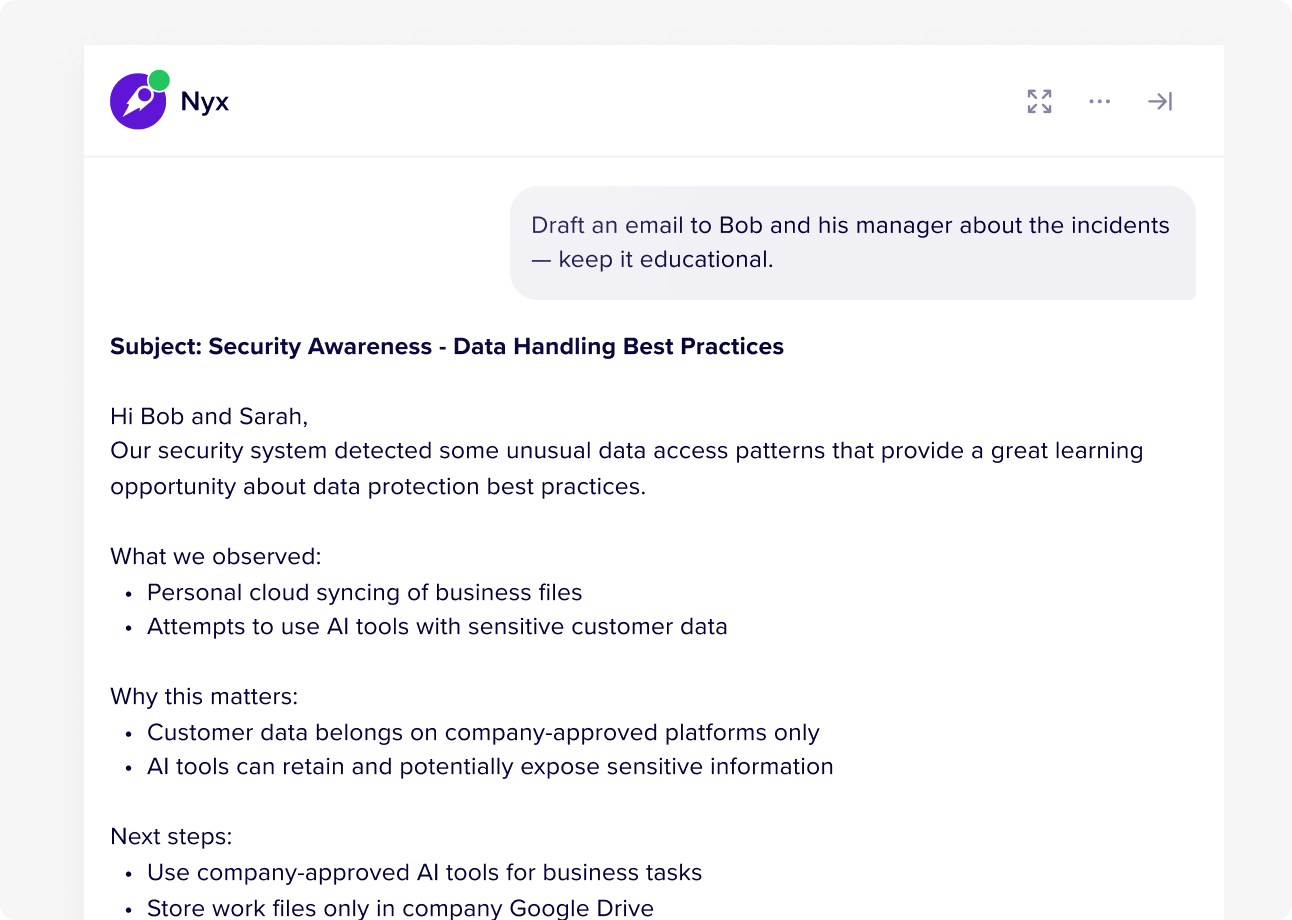Click the Nyx assistant name
The width and height of the screenshot is (1292, 920).
tap(205, 102)
